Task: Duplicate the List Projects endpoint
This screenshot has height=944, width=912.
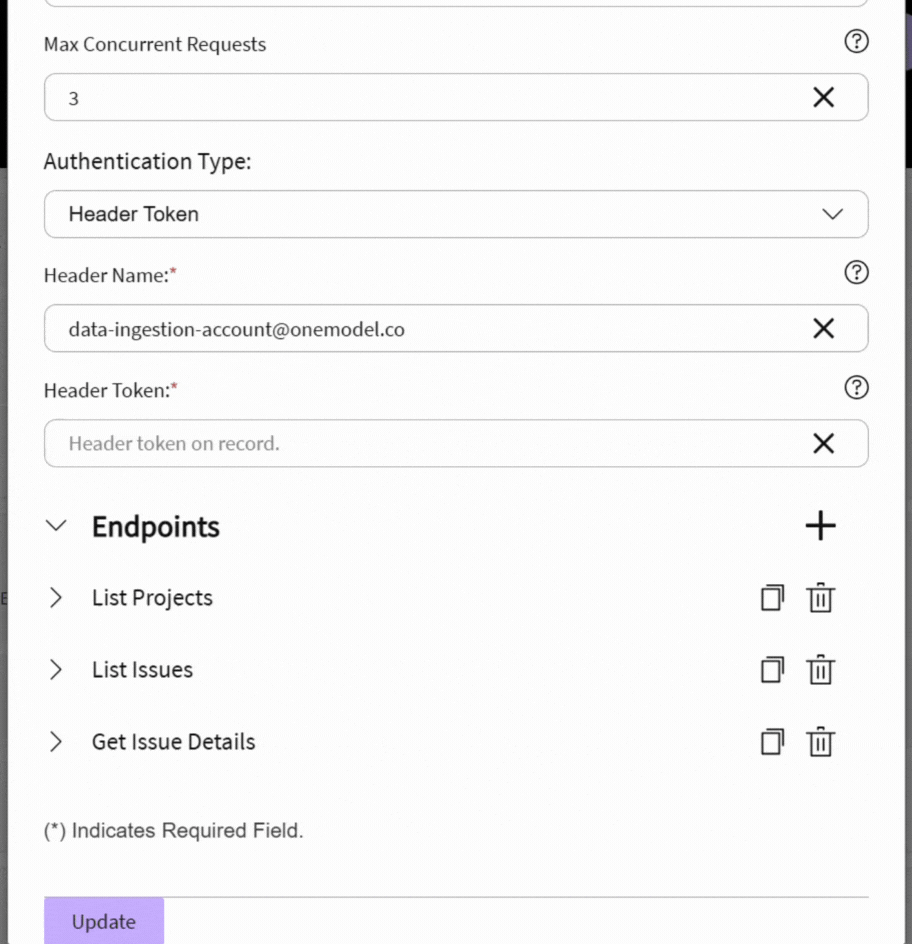Action: pos(772,598)
